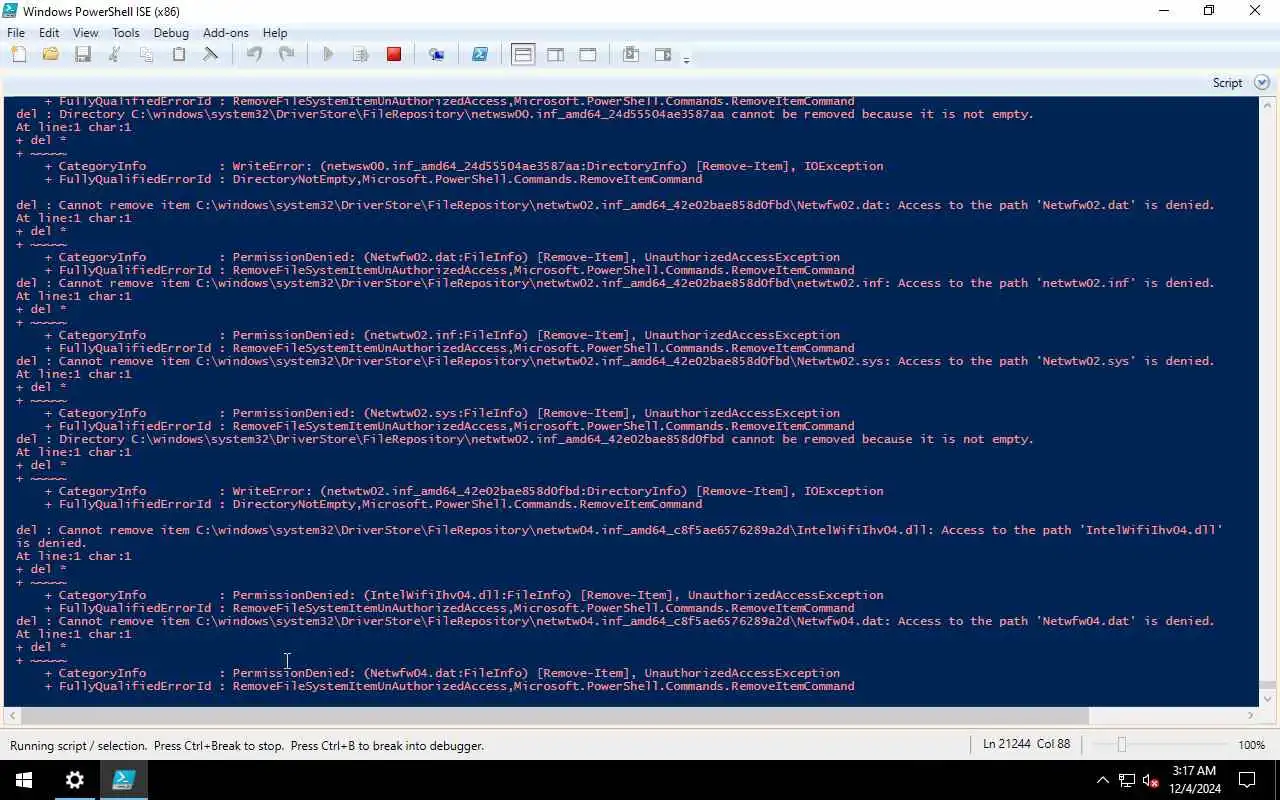The width and height of the screenshot is (1280, 800).
Task: Open the Debug menu
Action: (x=171, y=33)
